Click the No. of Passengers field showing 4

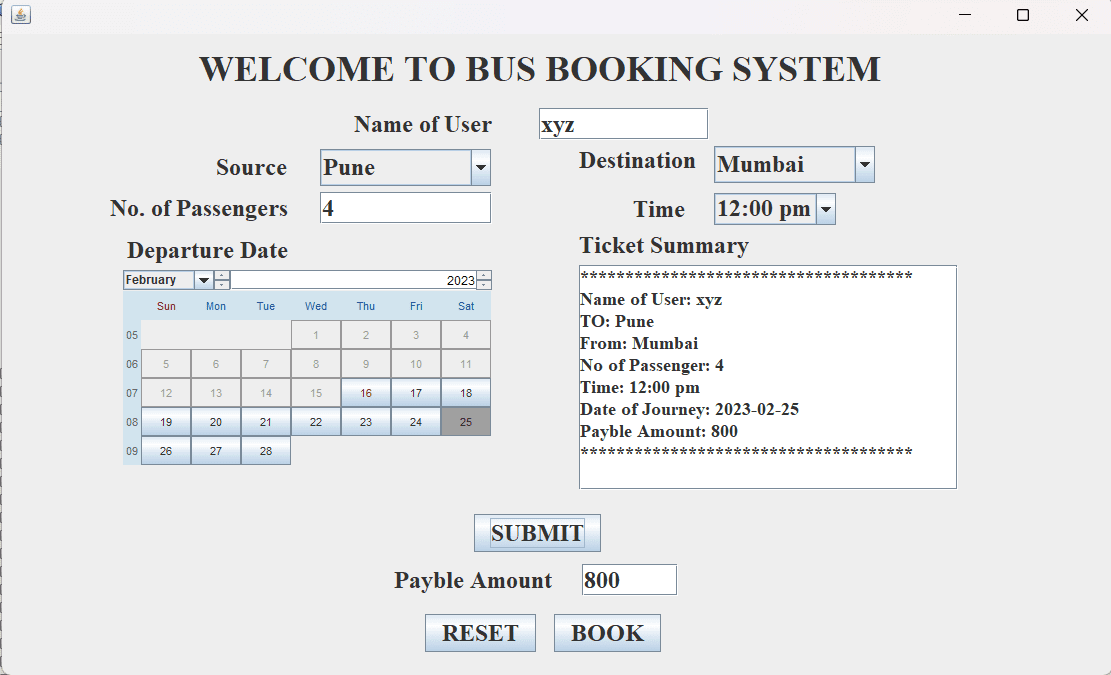point(405,207)
